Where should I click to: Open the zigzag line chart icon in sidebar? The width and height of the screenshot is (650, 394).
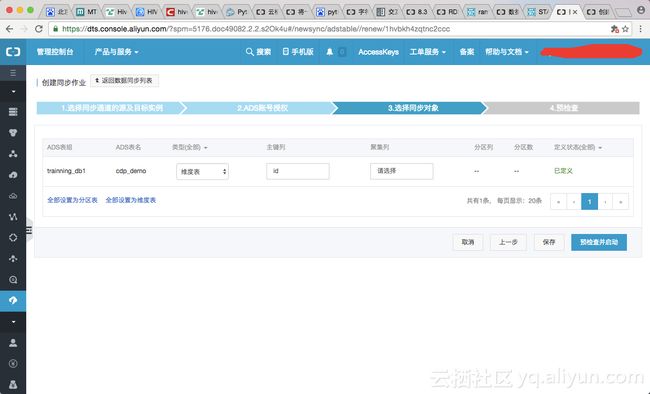point(13,217)
